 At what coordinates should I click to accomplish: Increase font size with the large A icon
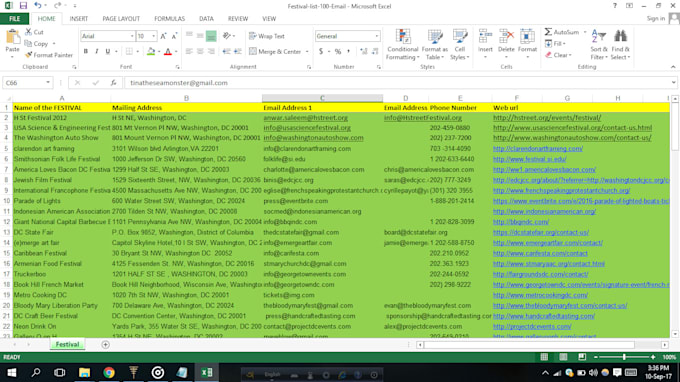[x=163, y=36]
